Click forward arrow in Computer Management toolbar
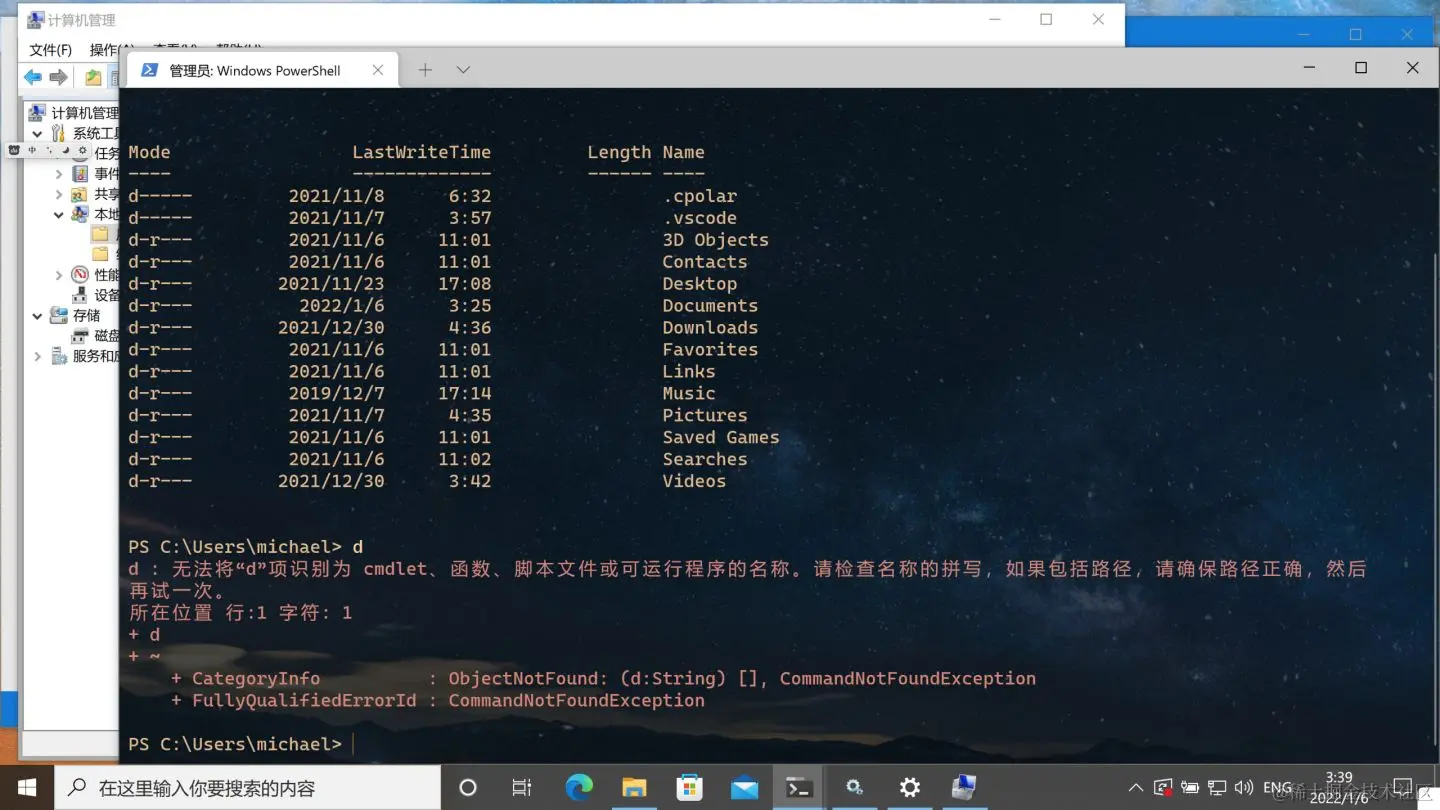Screen dimensions: 1440x810 59,77
